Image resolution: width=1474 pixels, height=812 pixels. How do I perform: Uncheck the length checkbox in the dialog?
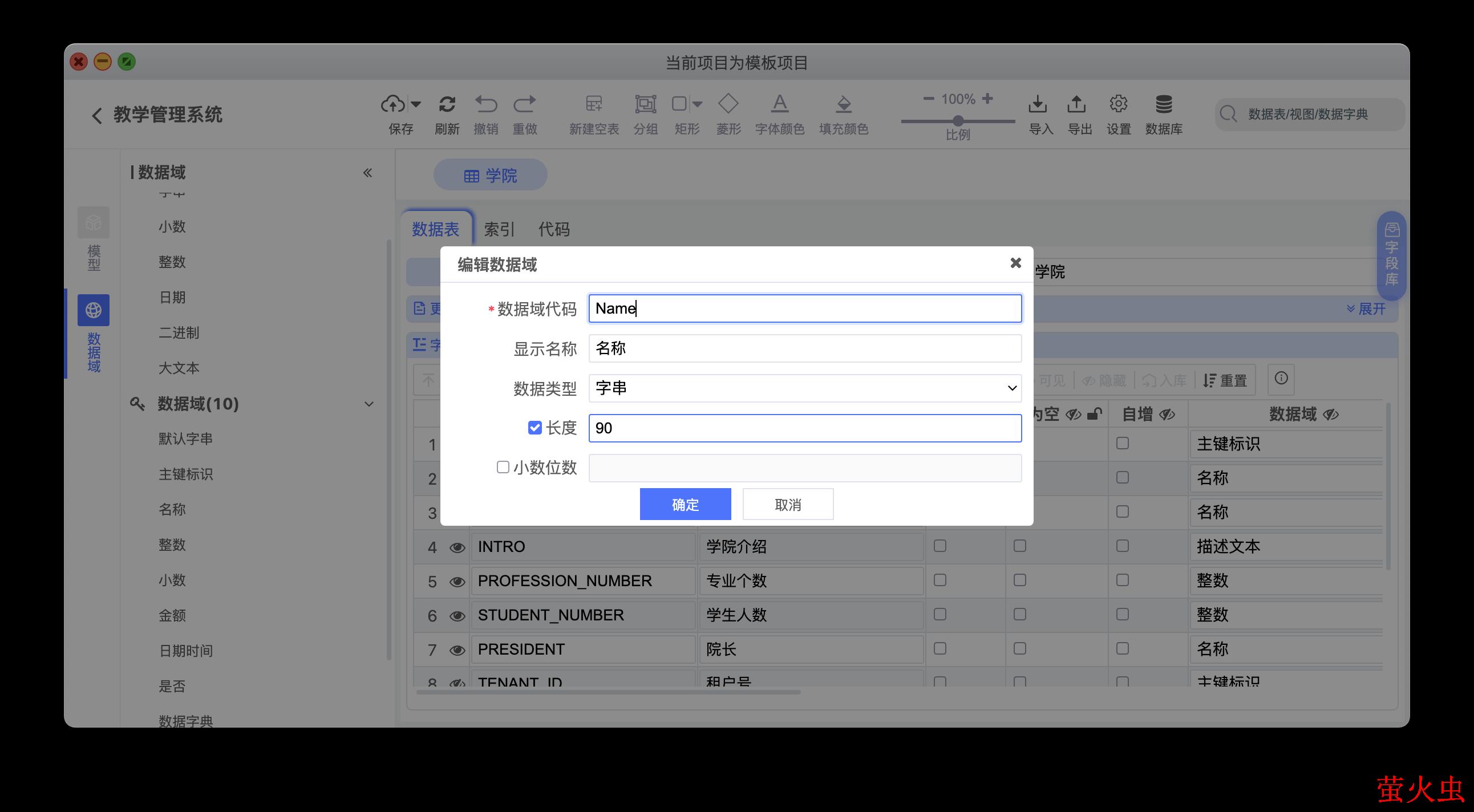click(x=534, y=428)
